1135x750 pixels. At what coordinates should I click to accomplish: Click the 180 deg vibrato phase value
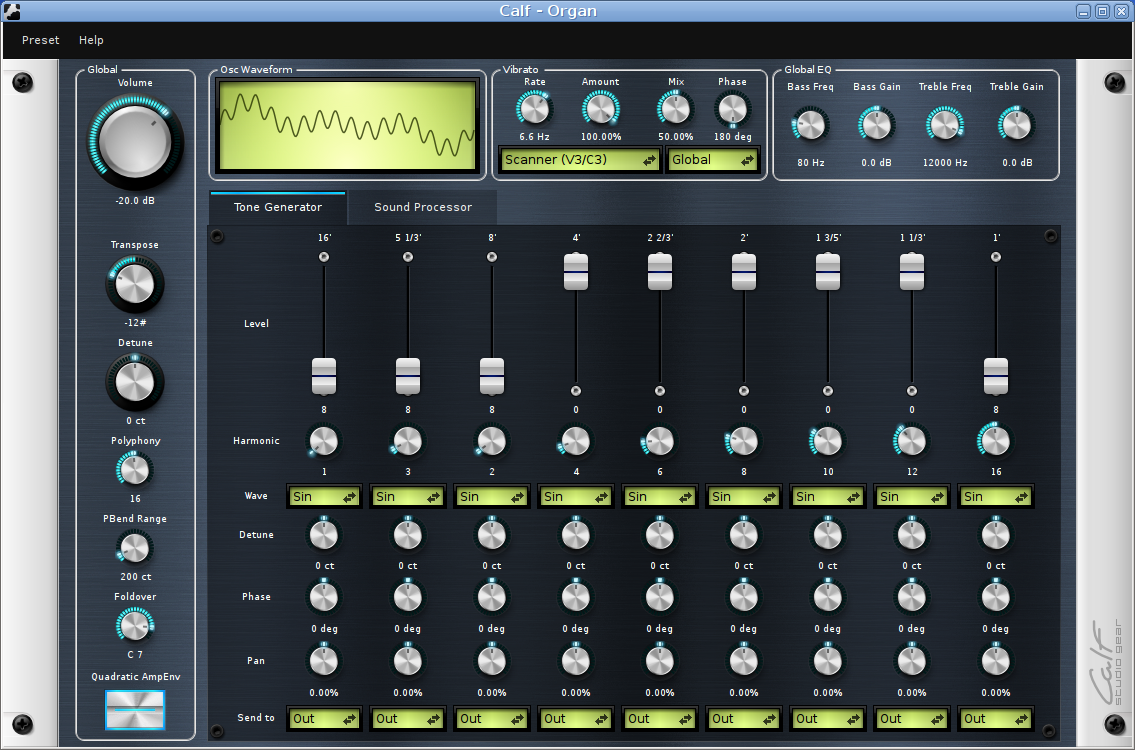(x=733, y=137)
